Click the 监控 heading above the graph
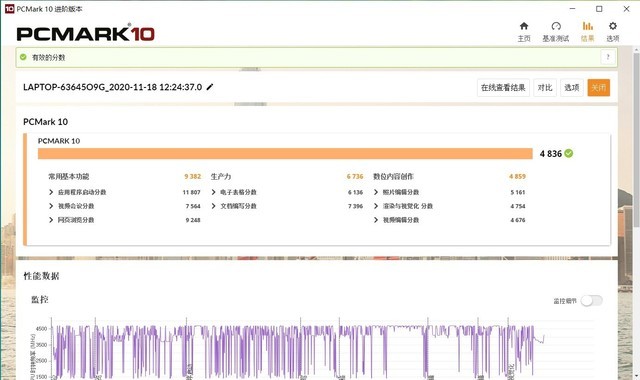Viewport: 640px width, 380px height. tap(40, 300)
